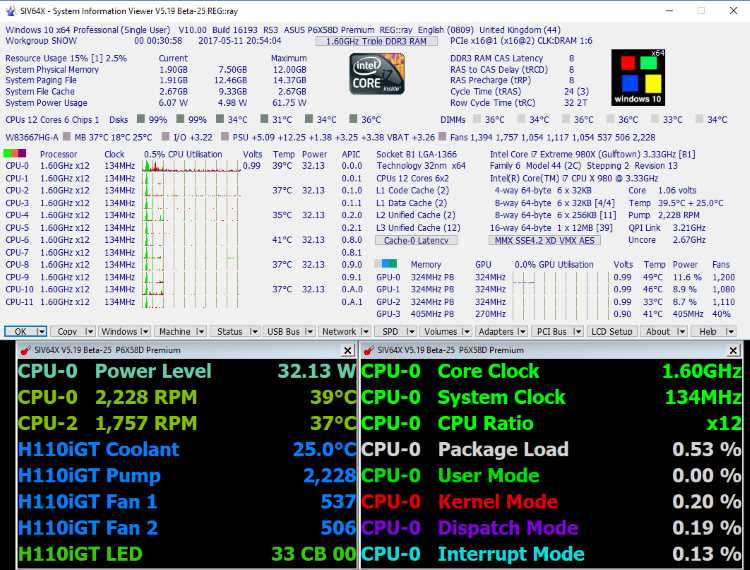Click the guitar icon of the Power Level panel

click(x=26, y=351)
